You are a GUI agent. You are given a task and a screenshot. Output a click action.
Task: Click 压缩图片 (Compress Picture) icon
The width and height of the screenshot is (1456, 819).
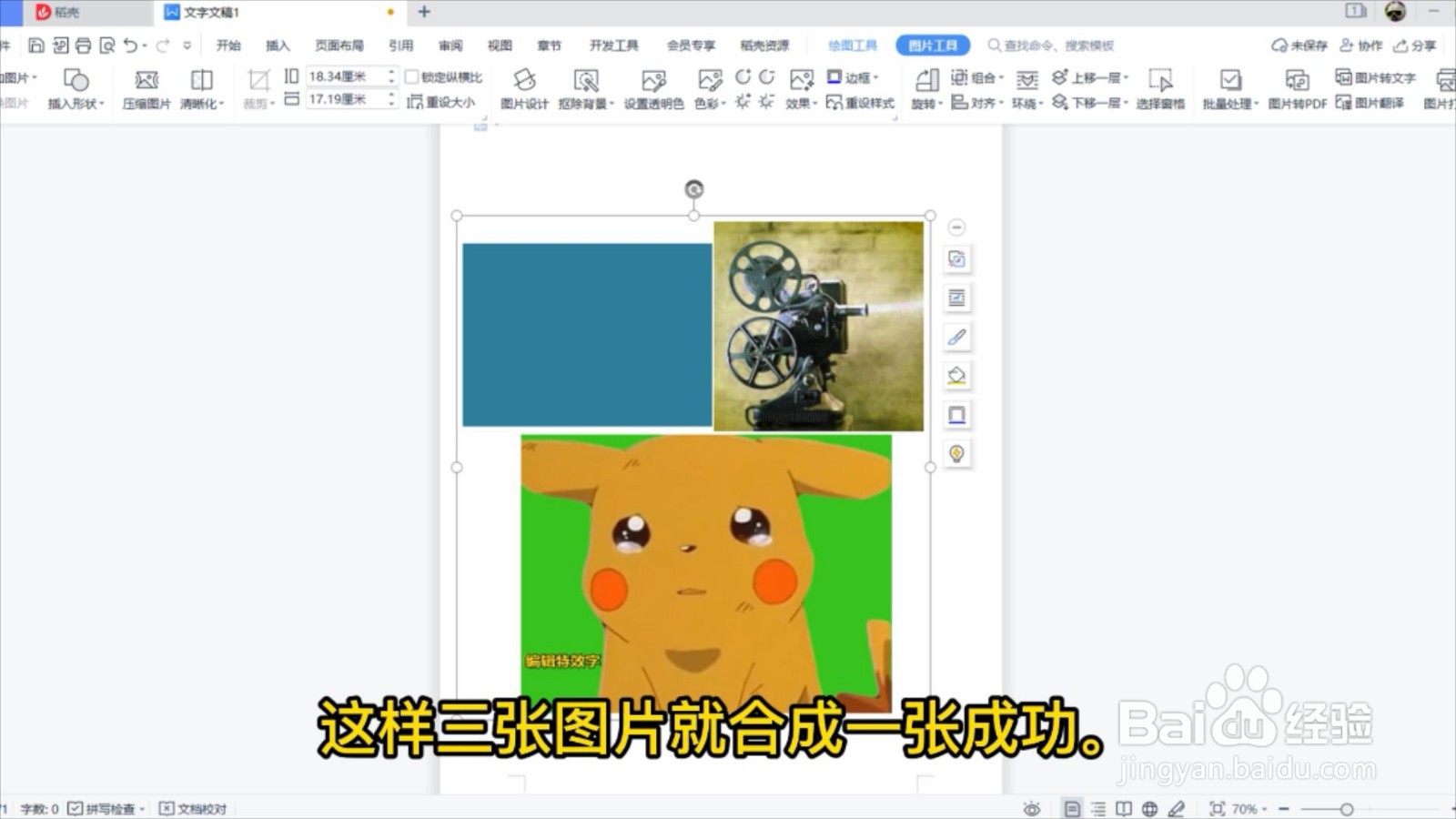[147, 89]
